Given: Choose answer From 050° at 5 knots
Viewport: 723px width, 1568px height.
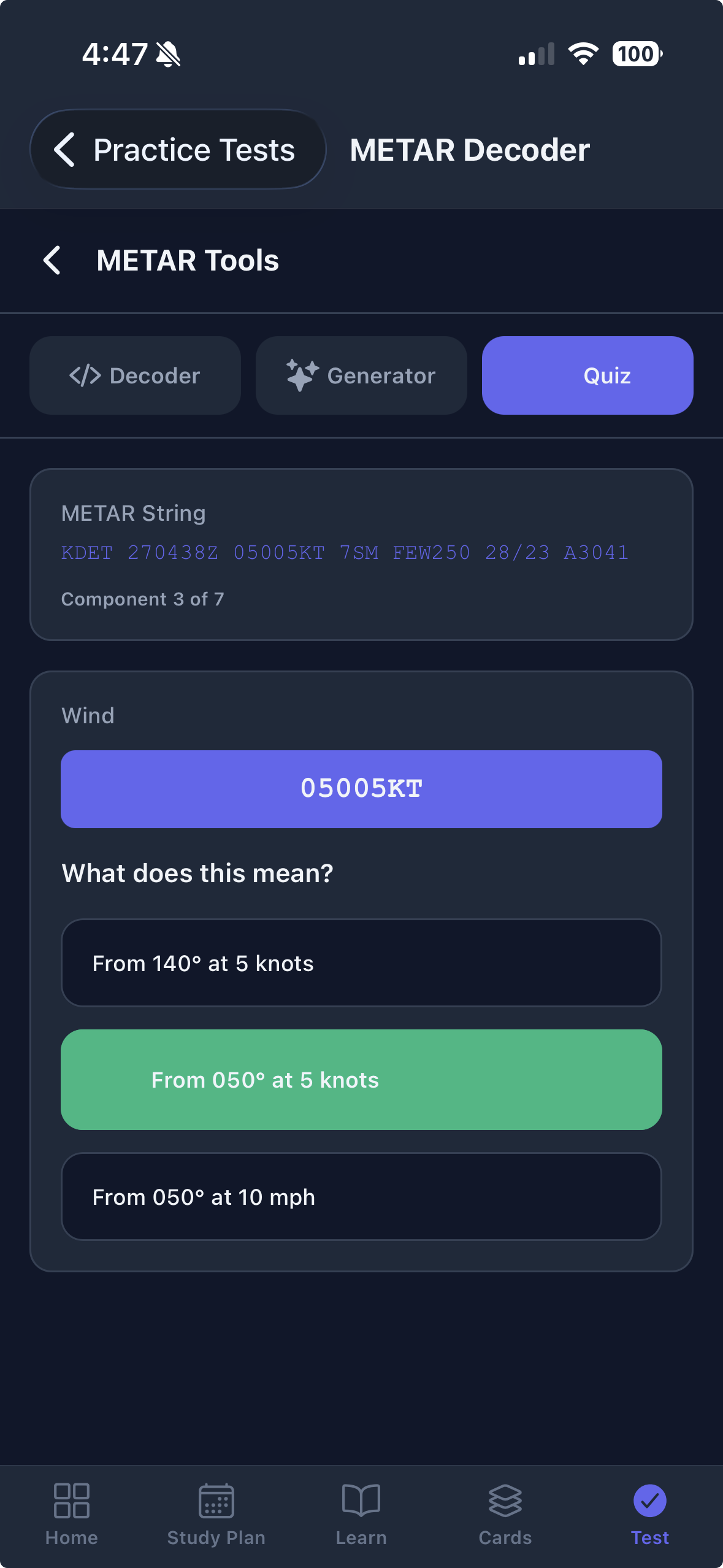Looking at the screenshot, I should click(x=361, y=1080).
